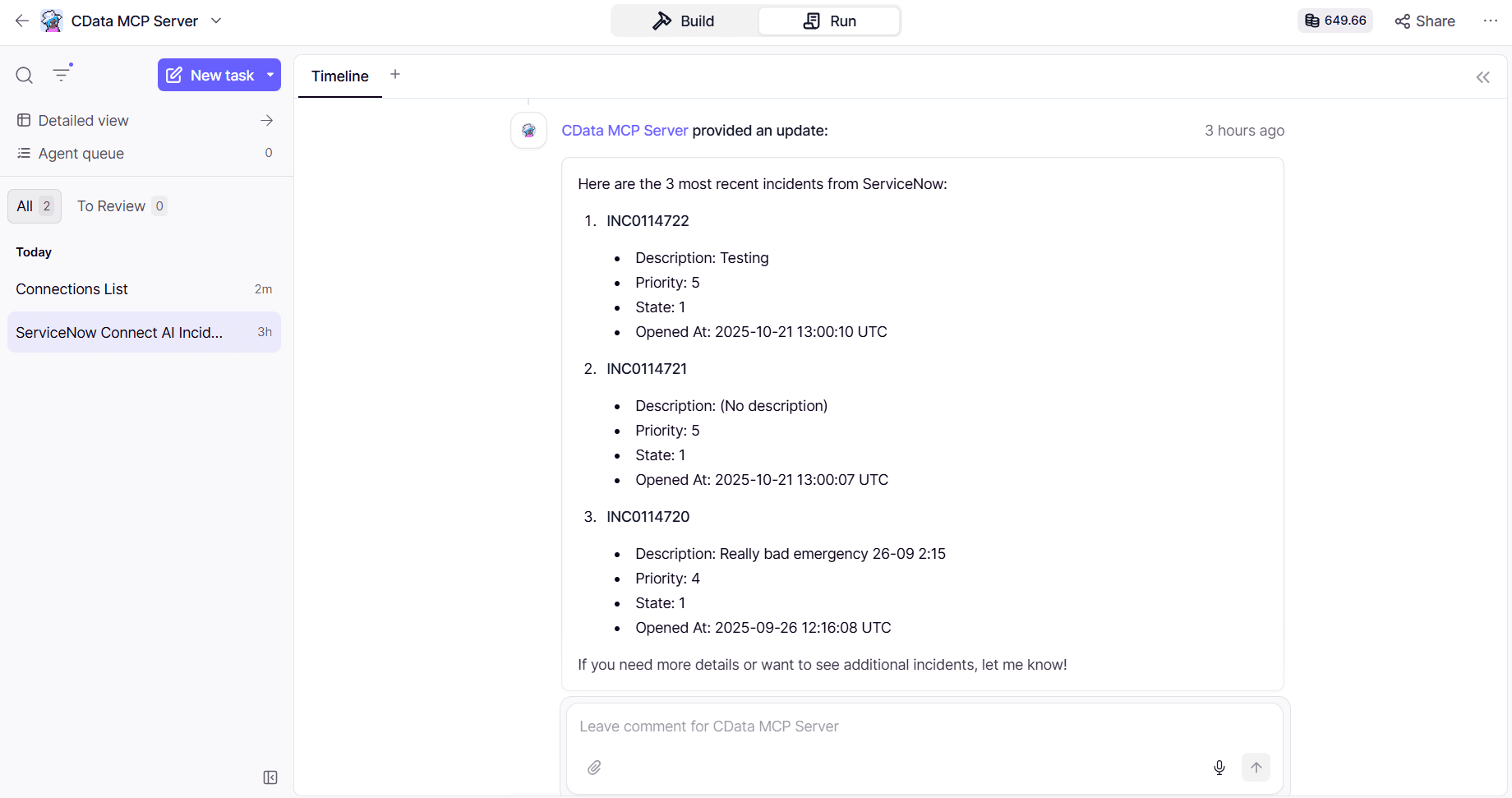Open the more options ellipsis menu
This screenshot has width=1512, height=798.
click(1490, 21)
